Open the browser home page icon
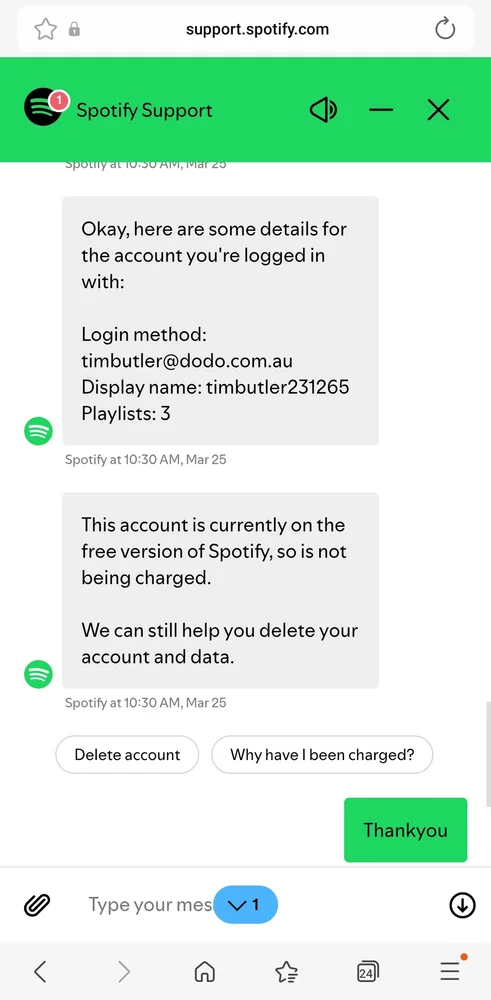This screenshot has height=1000, width=491. point(204,971)
